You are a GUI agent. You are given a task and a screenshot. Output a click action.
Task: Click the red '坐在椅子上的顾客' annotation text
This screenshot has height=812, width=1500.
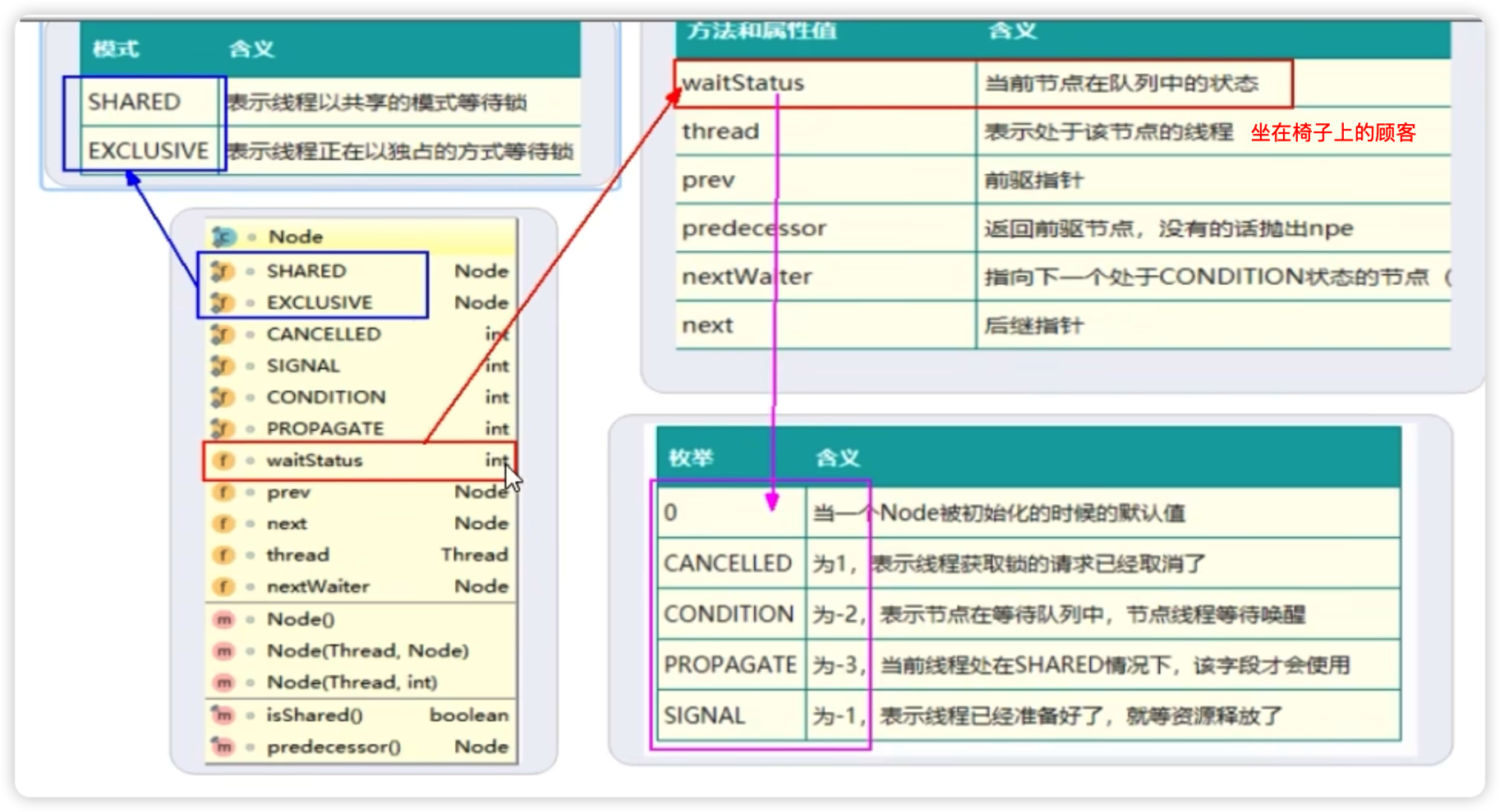point(1333,132)
